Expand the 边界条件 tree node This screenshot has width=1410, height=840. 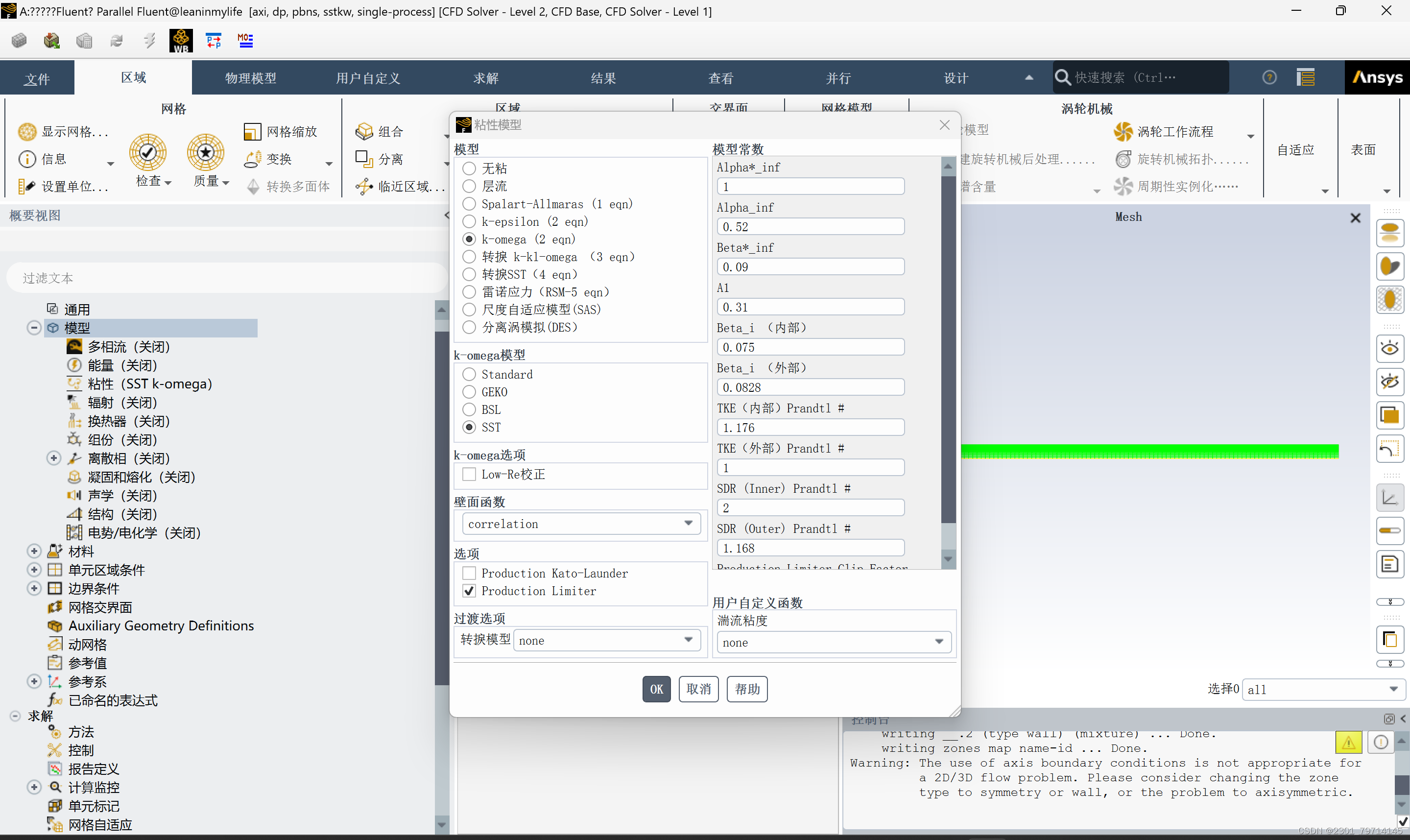pyautogui.click(x=34, y=589)
